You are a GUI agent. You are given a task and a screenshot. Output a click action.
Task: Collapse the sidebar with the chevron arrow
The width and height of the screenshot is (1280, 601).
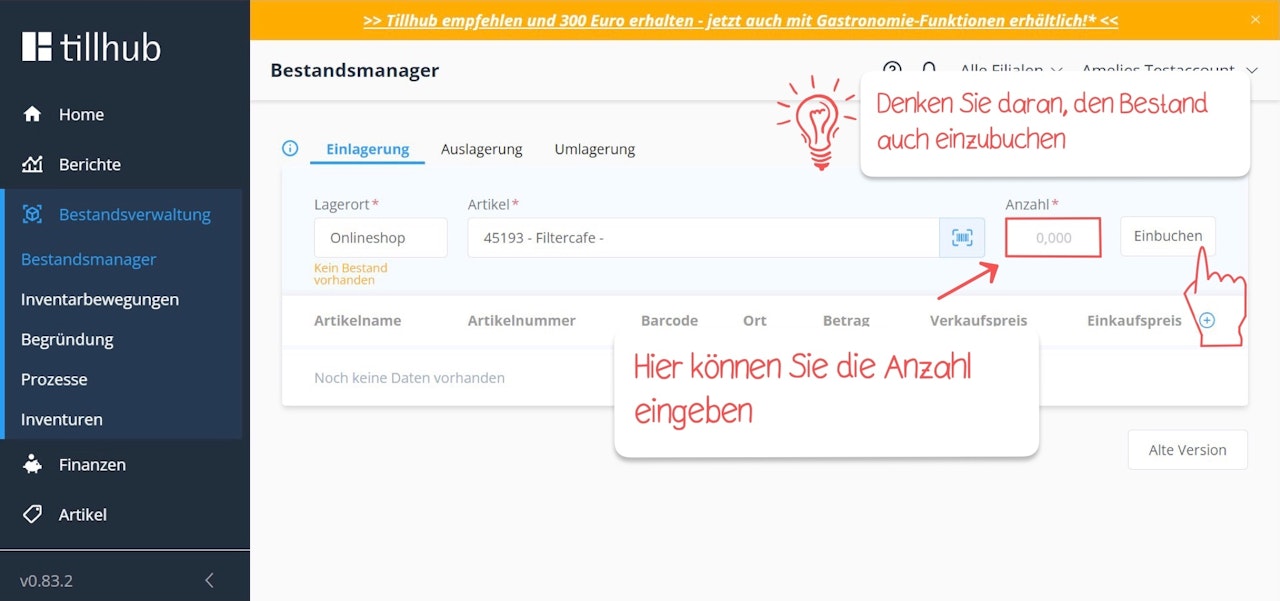(209, 580)
